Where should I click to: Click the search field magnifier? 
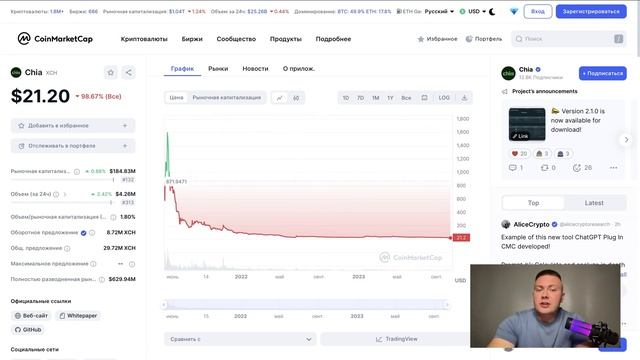click(x=519, y=39)
